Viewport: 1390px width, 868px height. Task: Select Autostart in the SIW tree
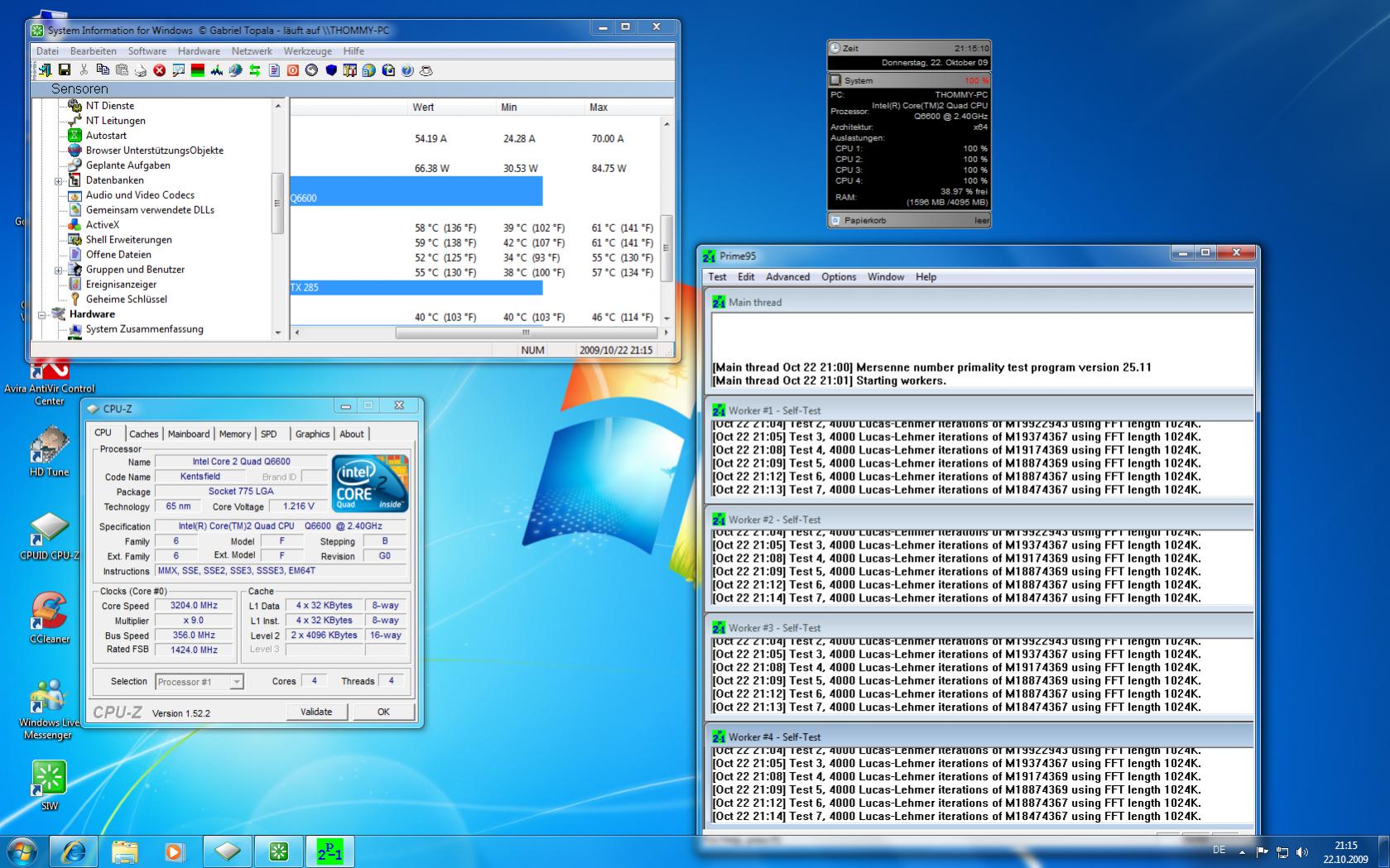click(106, 135)
